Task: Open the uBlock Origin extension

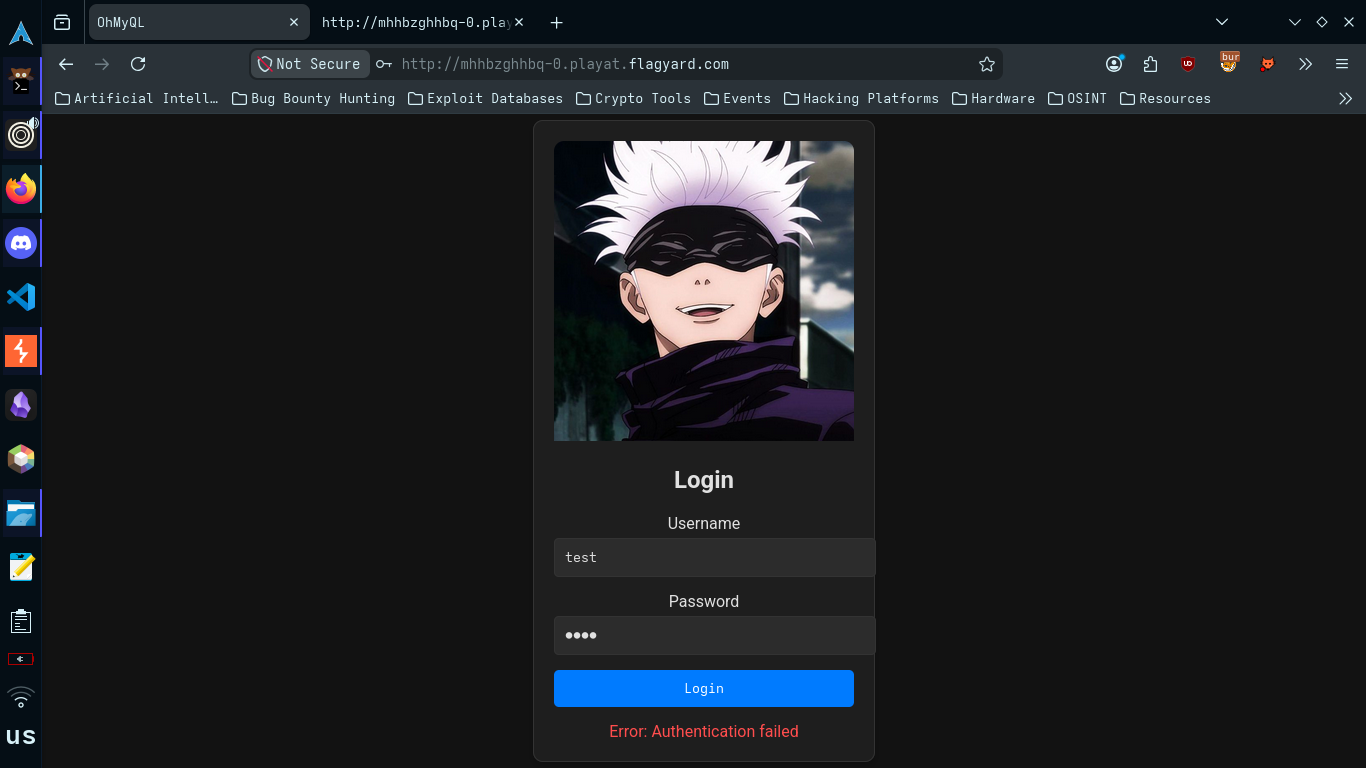Action: click(x=1188, y=64)
